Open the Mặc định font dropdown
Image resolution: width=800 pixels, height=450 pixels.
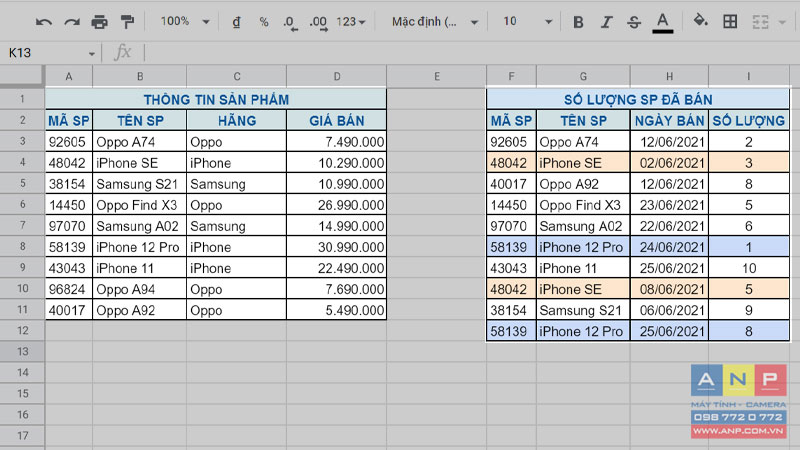pos(435,22)
